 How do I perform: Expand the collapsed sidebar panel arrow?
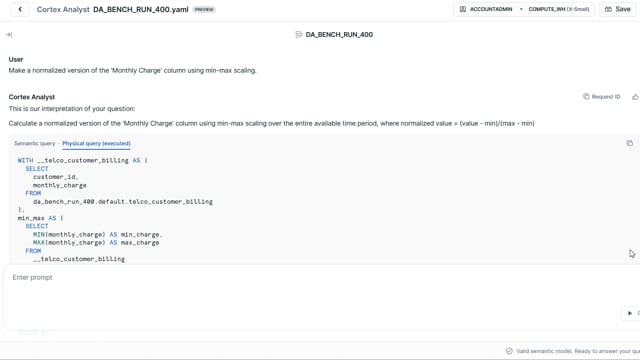[9, 35]
